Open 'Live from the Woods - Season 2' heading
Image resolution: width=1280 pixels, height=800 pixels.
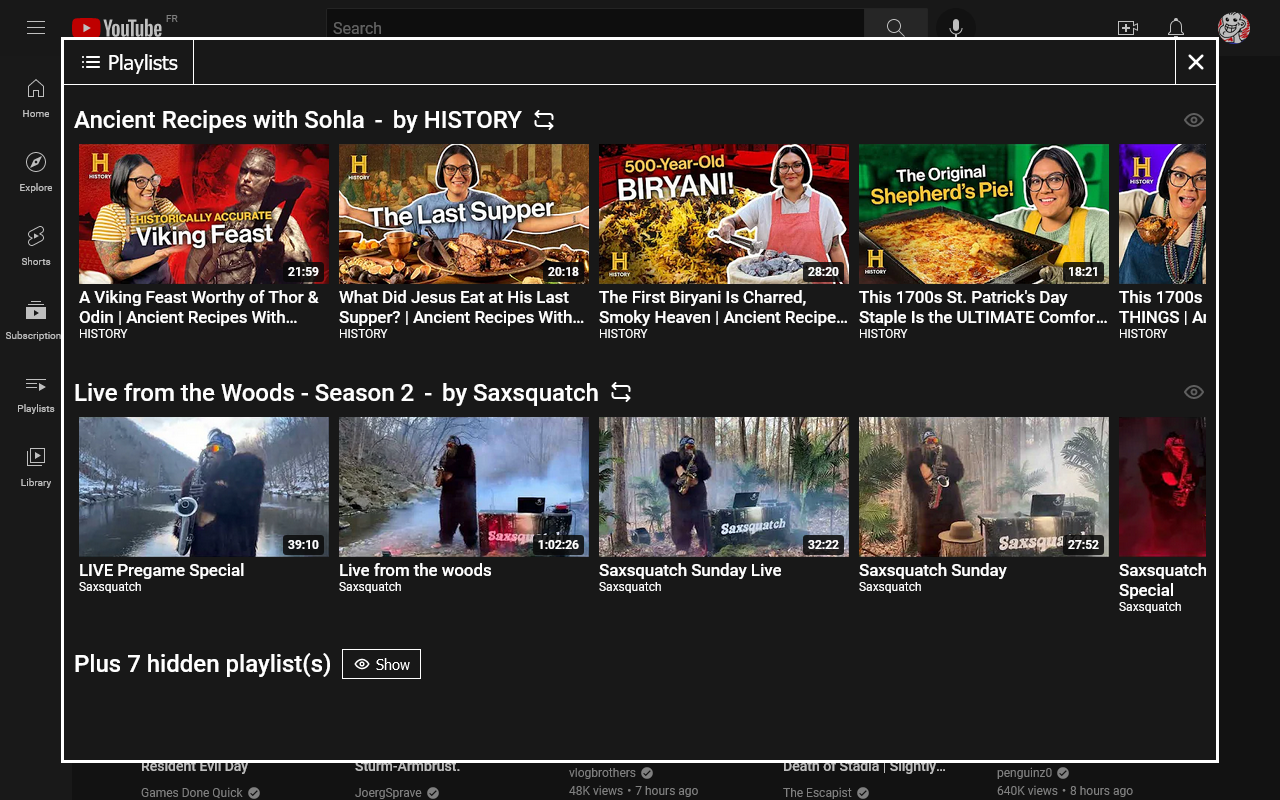tap(244, 393)
